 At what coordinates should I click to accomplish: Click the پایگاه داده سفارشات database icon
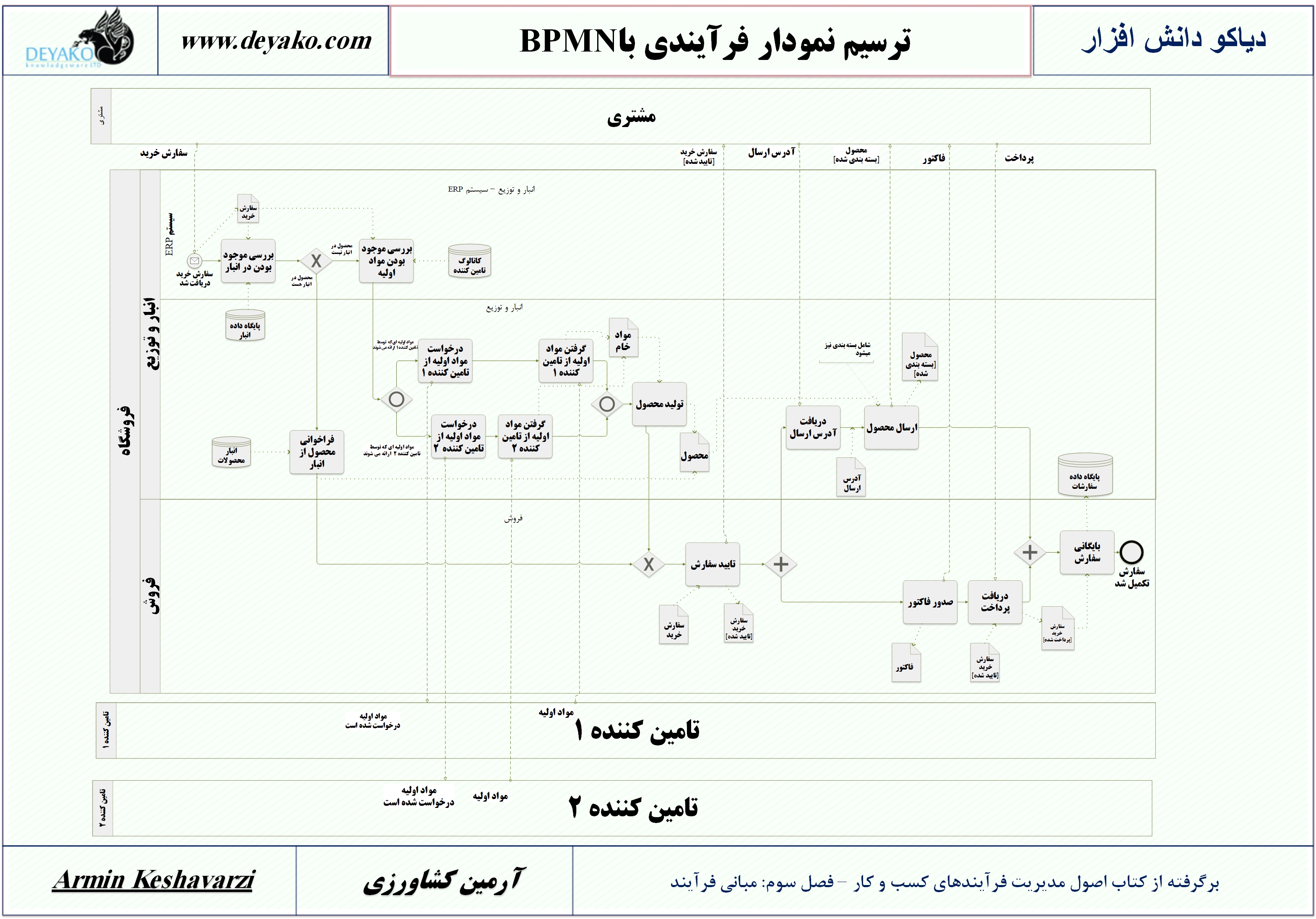point(1086,470)
